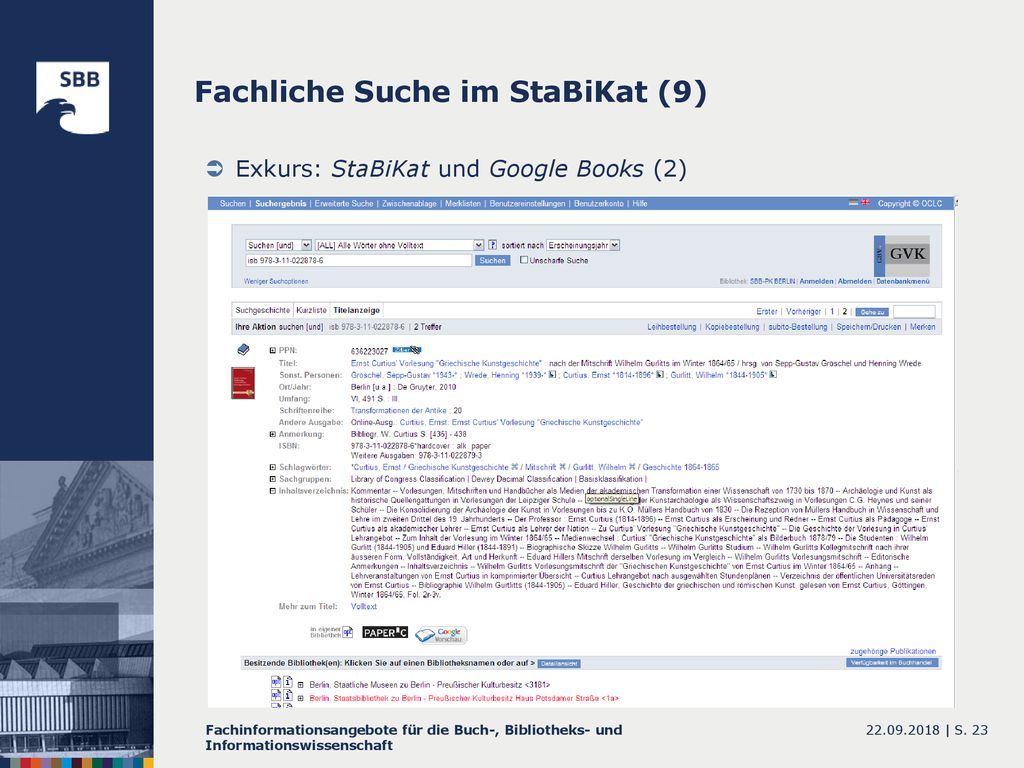Click the Kopiebestellung link

732,327
